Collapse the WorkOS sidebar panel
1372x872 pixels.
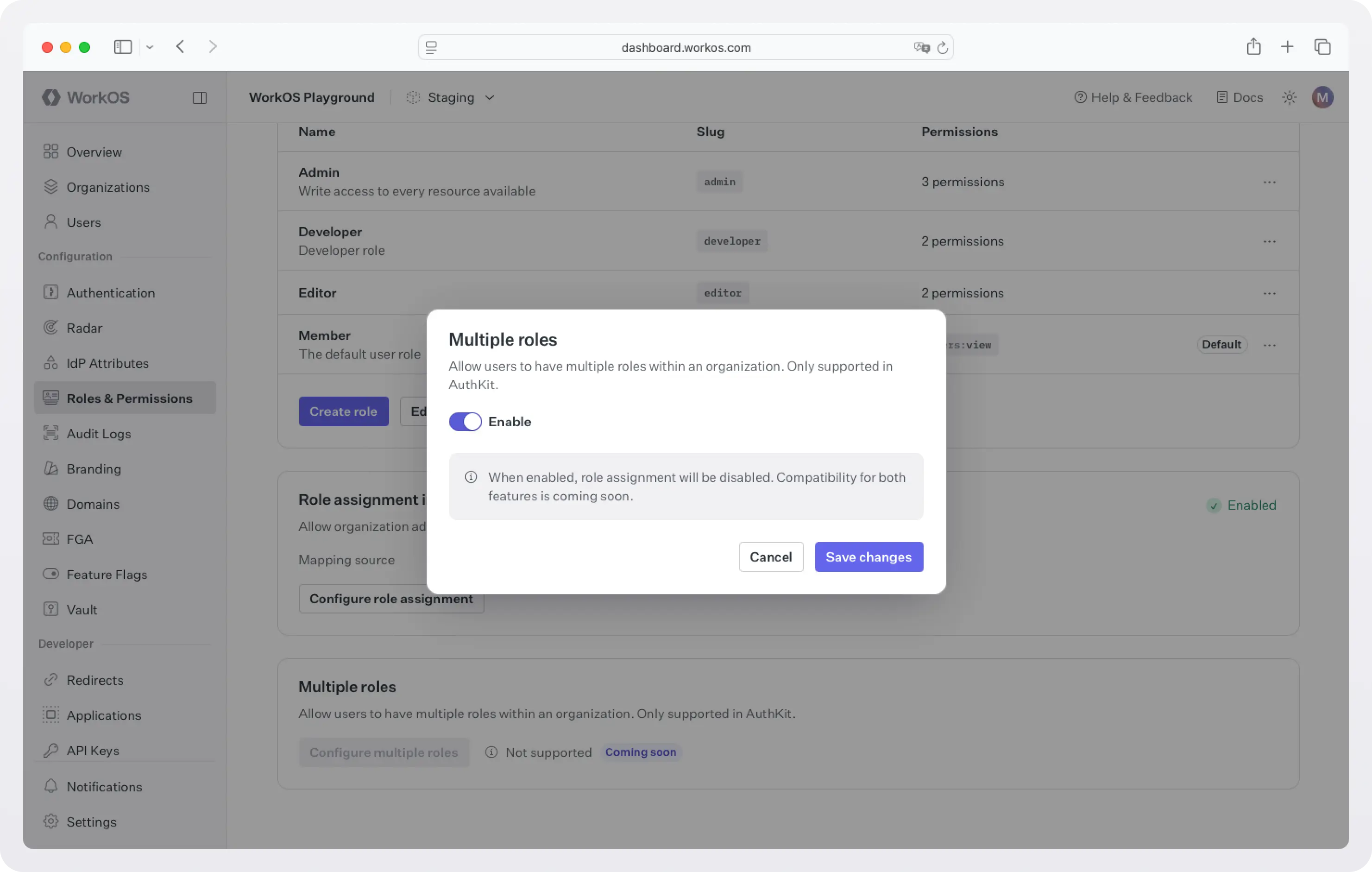point(200,97)
